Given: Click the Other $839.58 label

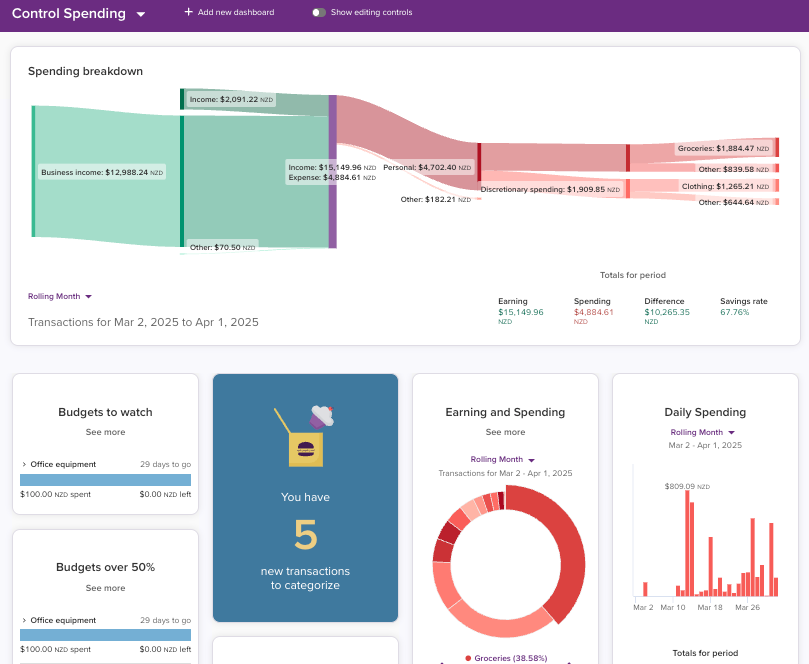Looking at the screenshot, I should (x=734, y=169).
